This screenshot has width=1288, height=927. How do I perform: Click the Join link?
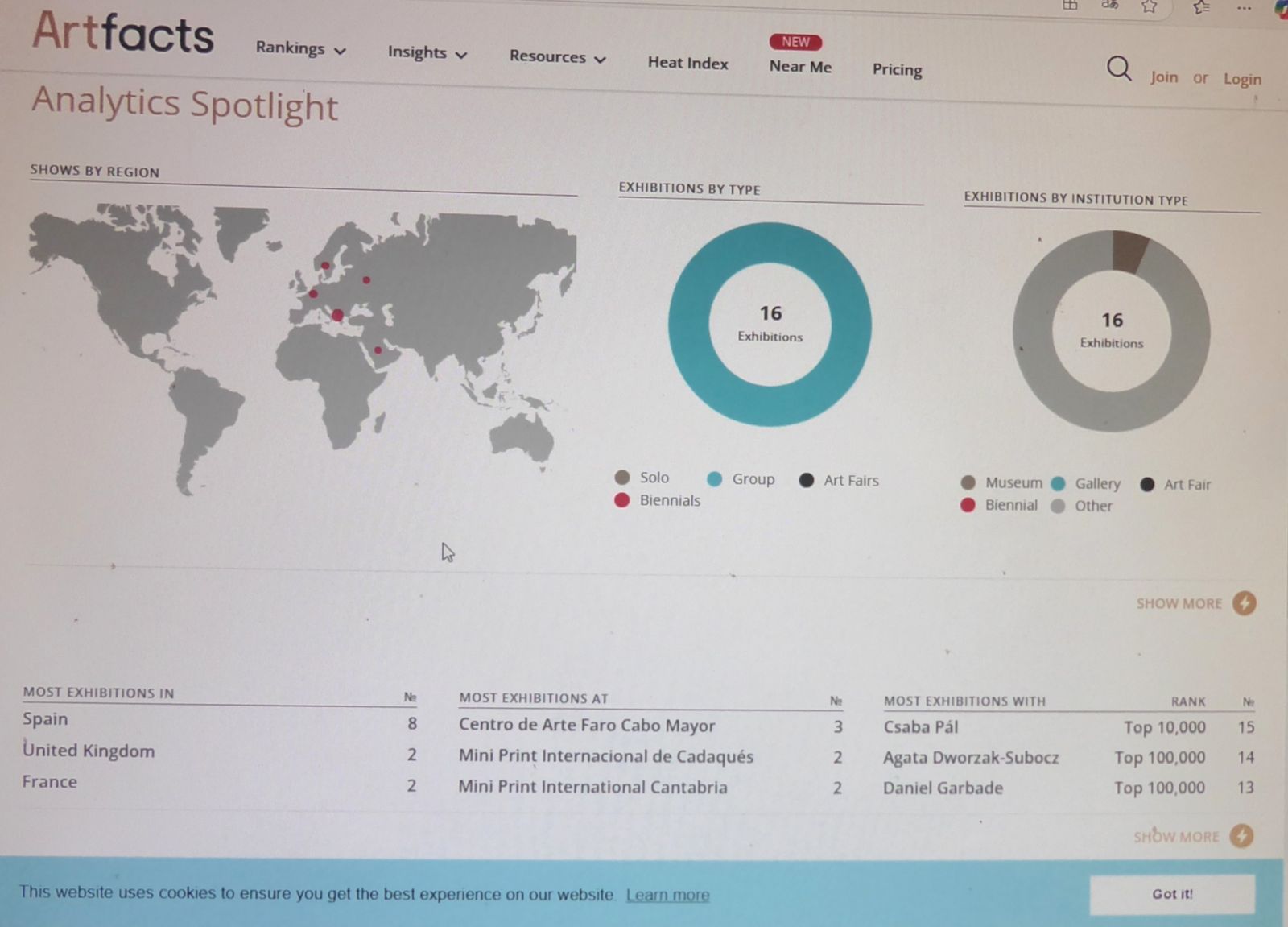[x=1164, y=77]
